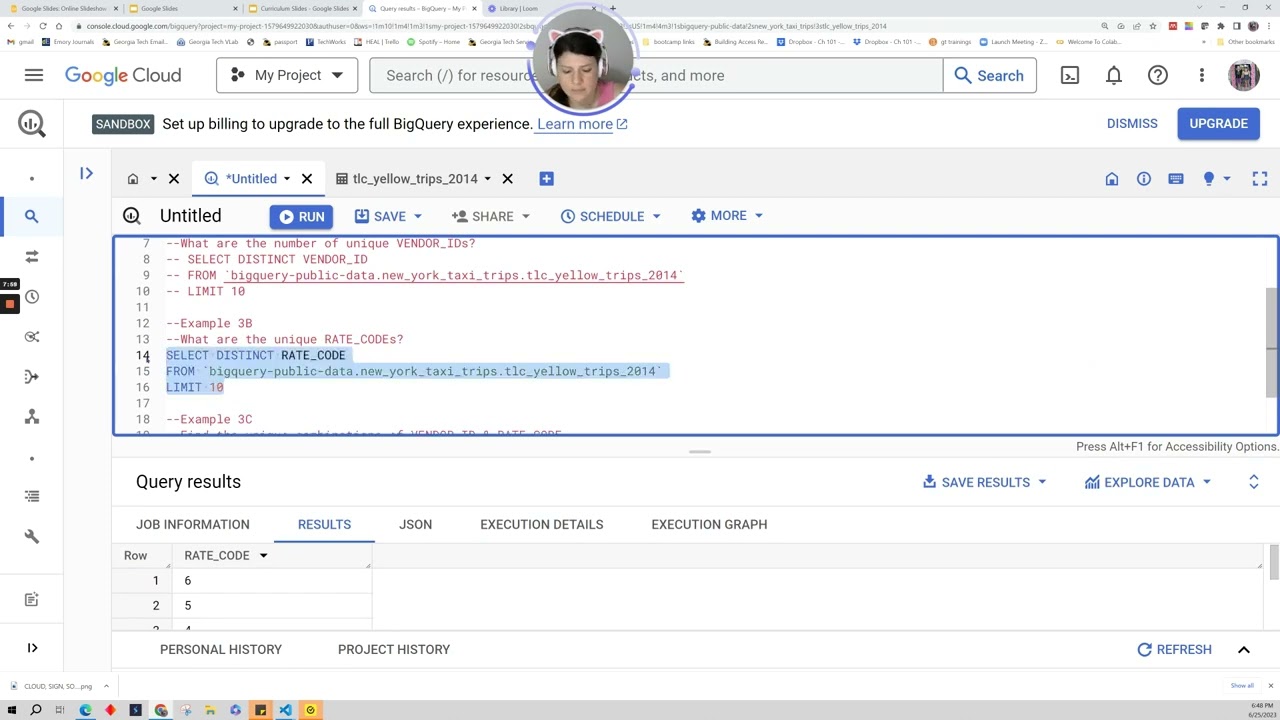Switch to EXECUTION DETAILS tab
The width and height of the screenshot is (1280, 720).
coord(542,524)
